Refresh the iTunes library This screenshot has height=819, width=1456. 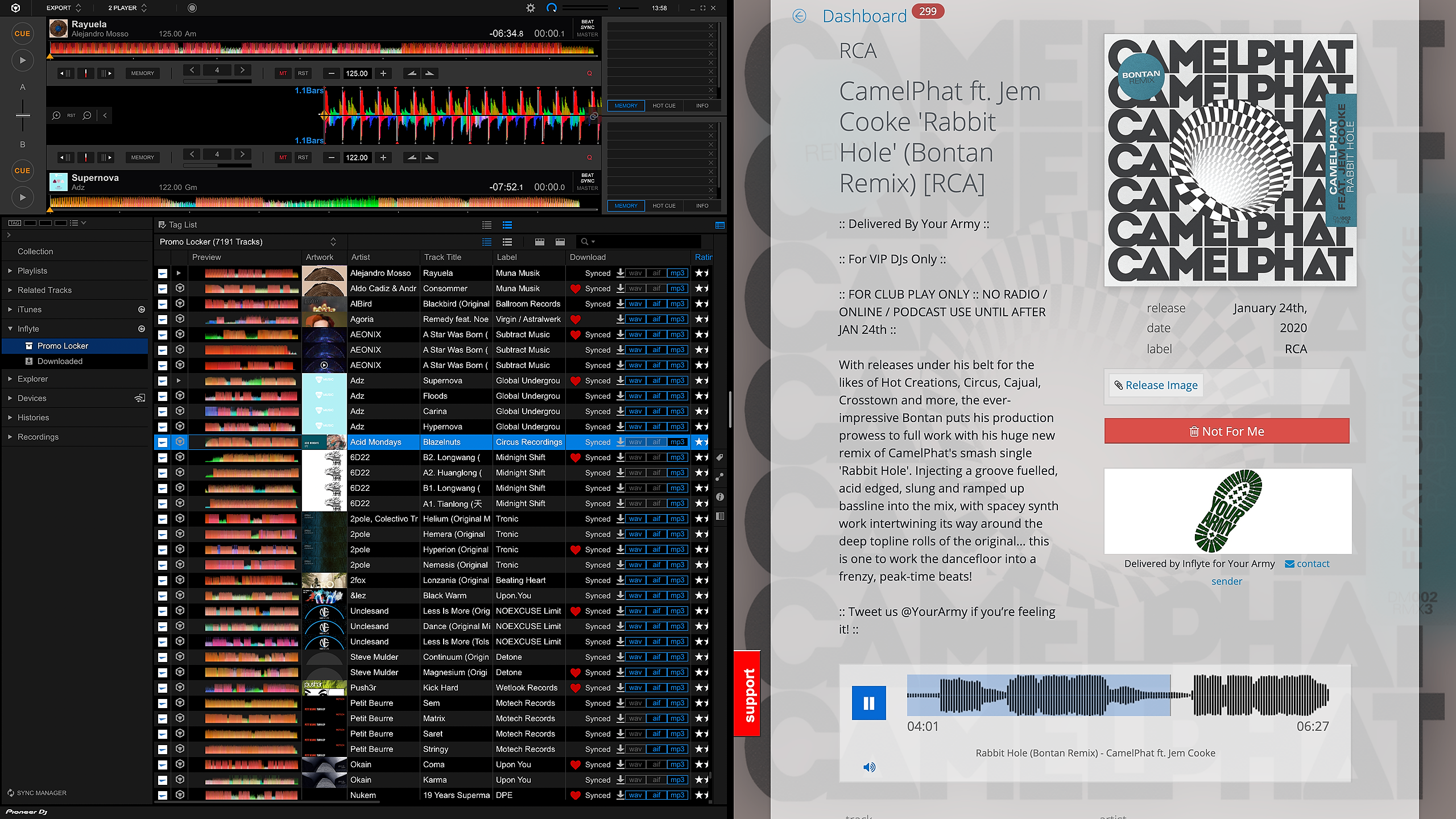(142, 309)
